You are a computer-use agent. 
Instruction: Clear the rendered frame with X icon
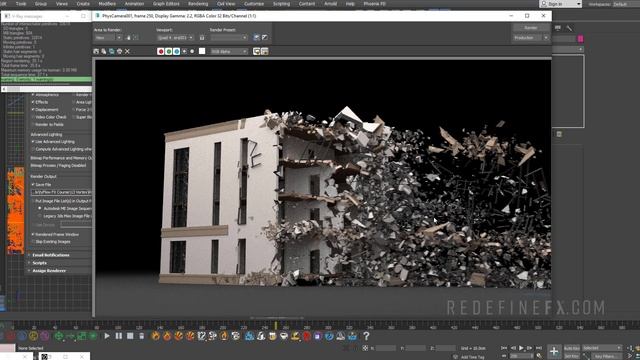[x=127, y=51]
